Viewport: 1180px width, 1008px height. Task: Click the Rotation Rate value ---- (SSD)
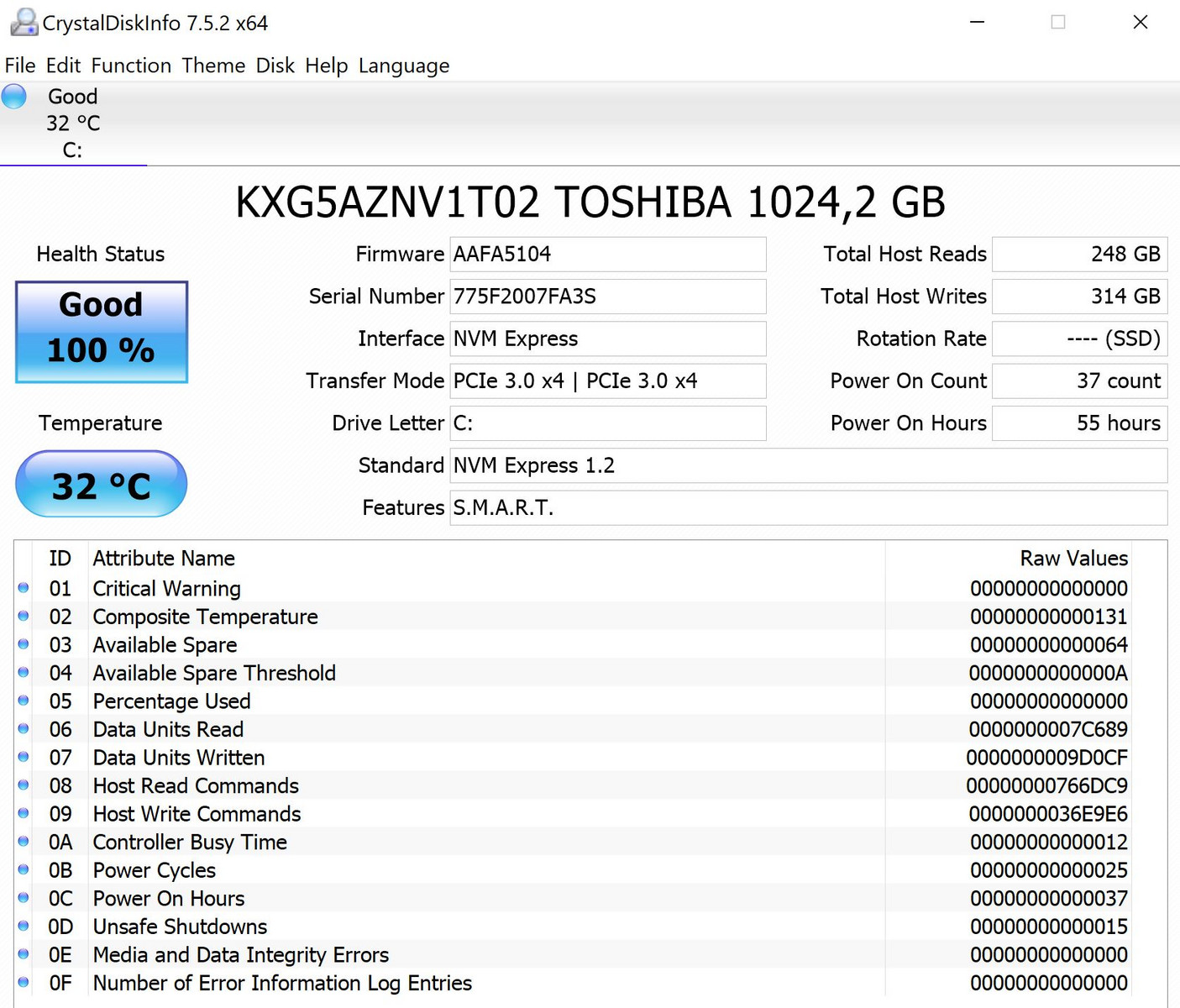[1080, 339]
